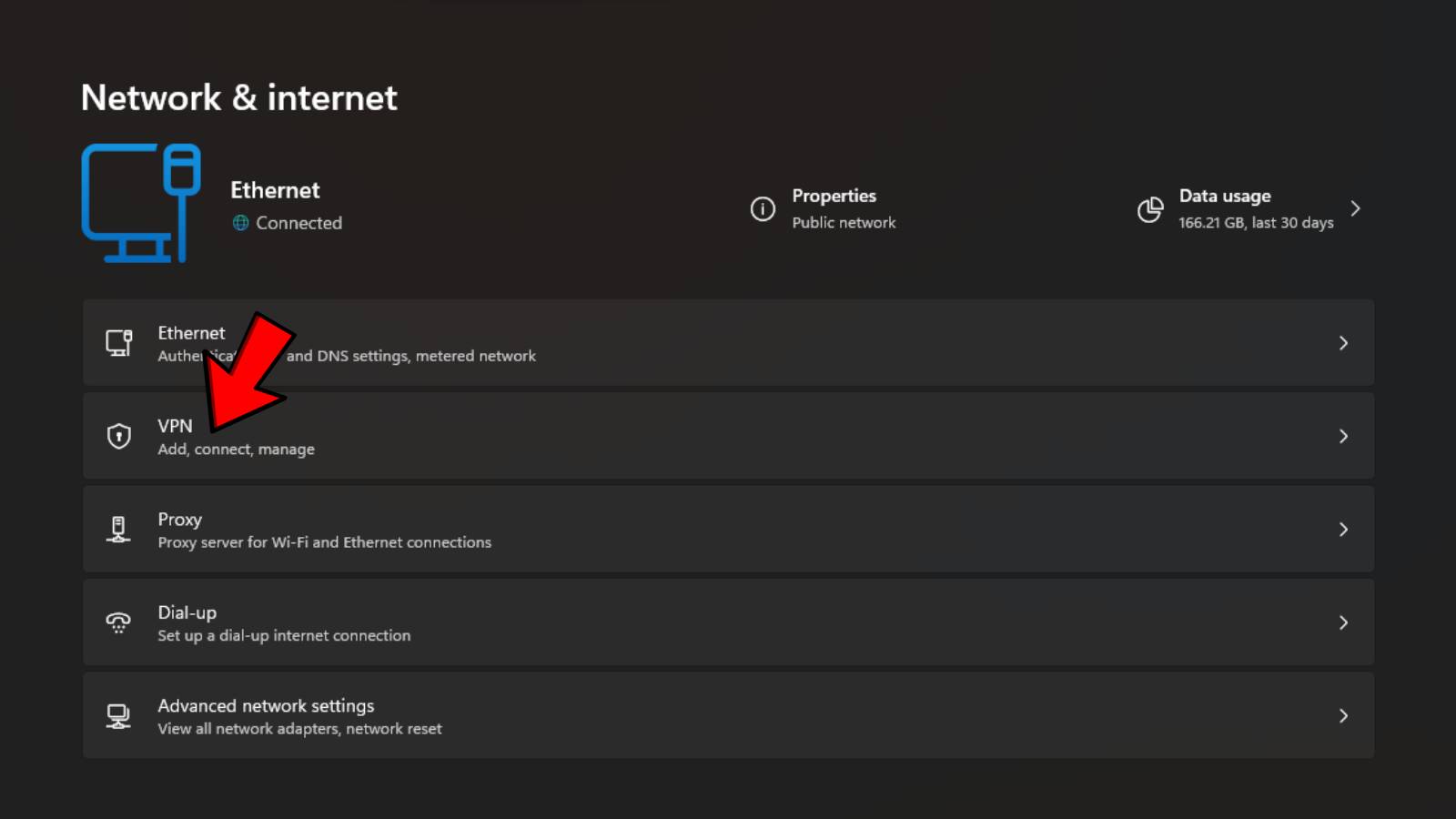Click the Ethernet adapter icon in the list
Image resolution: width=1456 pixels, height=819 pixels.
[119, 342]
